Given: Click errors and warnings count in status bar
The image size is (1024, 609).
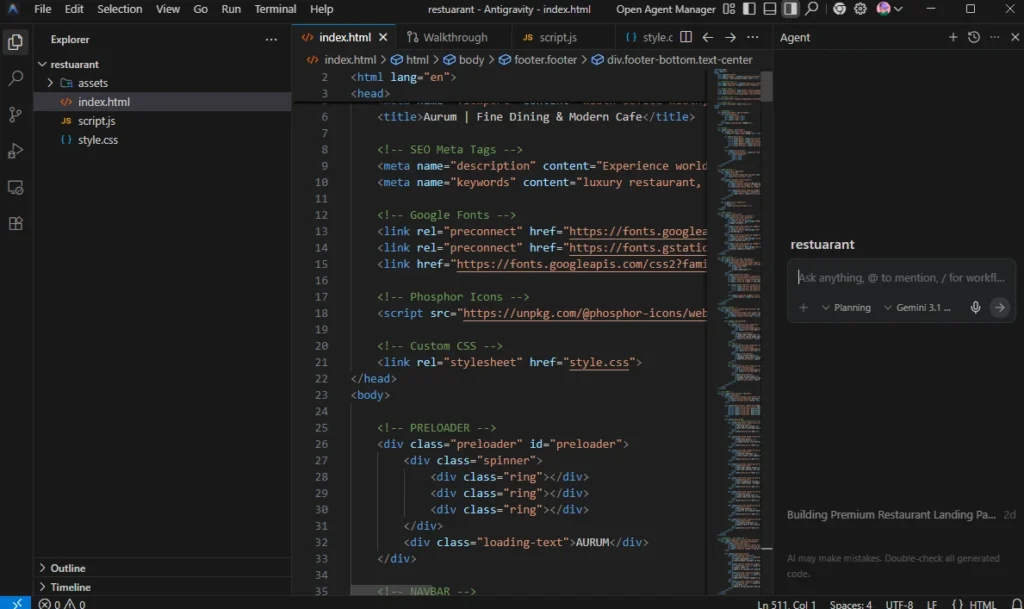Looking at the screenshot, I should [x=62, y=604].
